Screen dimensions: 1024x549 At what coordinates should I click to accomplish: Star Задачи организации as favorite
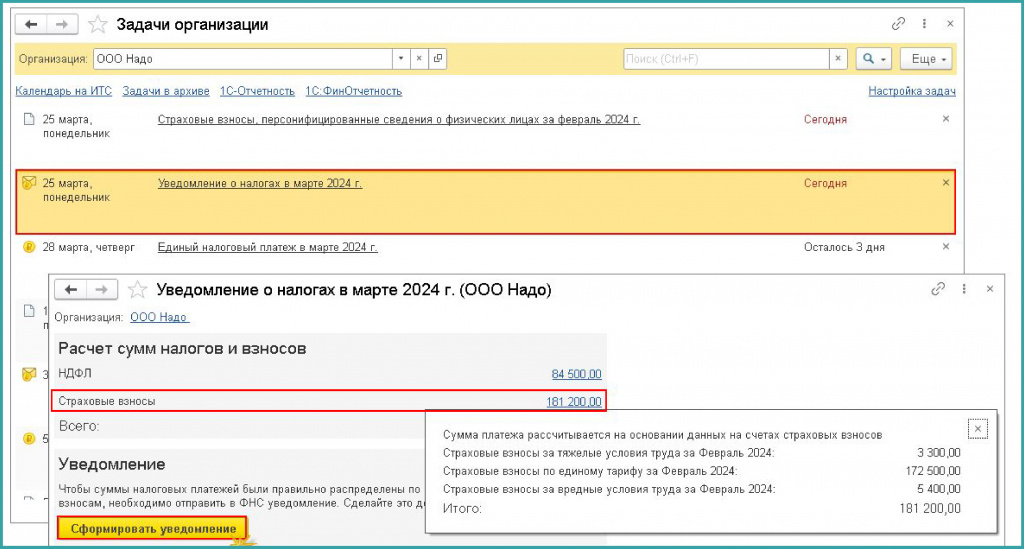click(x=98, y=25)
